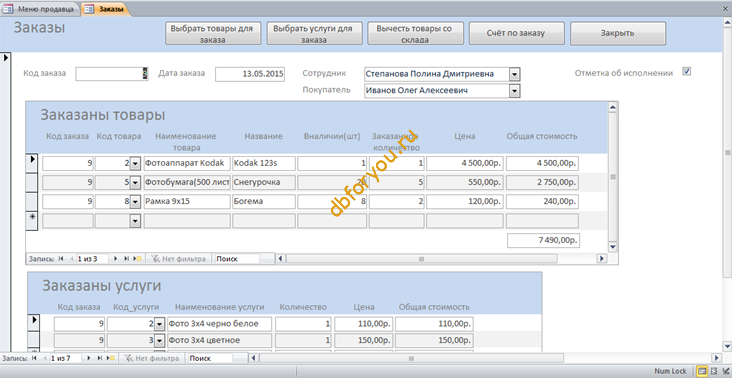Close the document tab with the X
732x378 pixels.
coord(726,8)
